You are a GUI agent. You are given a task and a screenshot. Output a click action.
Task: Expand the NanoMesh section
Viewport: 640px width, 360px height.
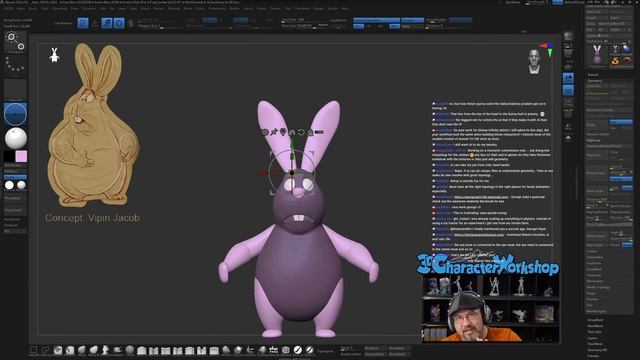pos(595,326)
